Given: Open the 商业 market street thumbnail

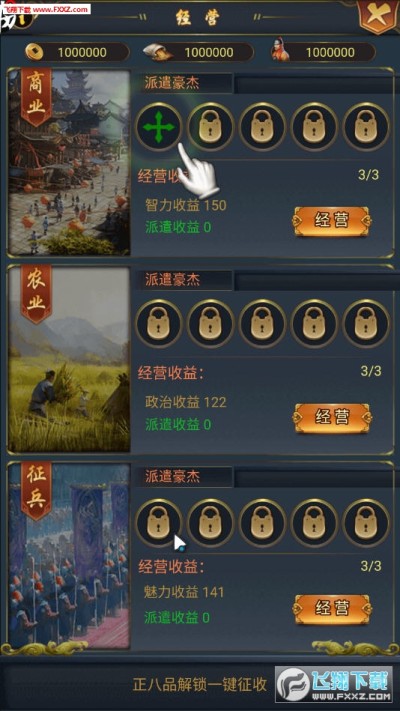Looking at the screenshot, I should coord(69,162).
